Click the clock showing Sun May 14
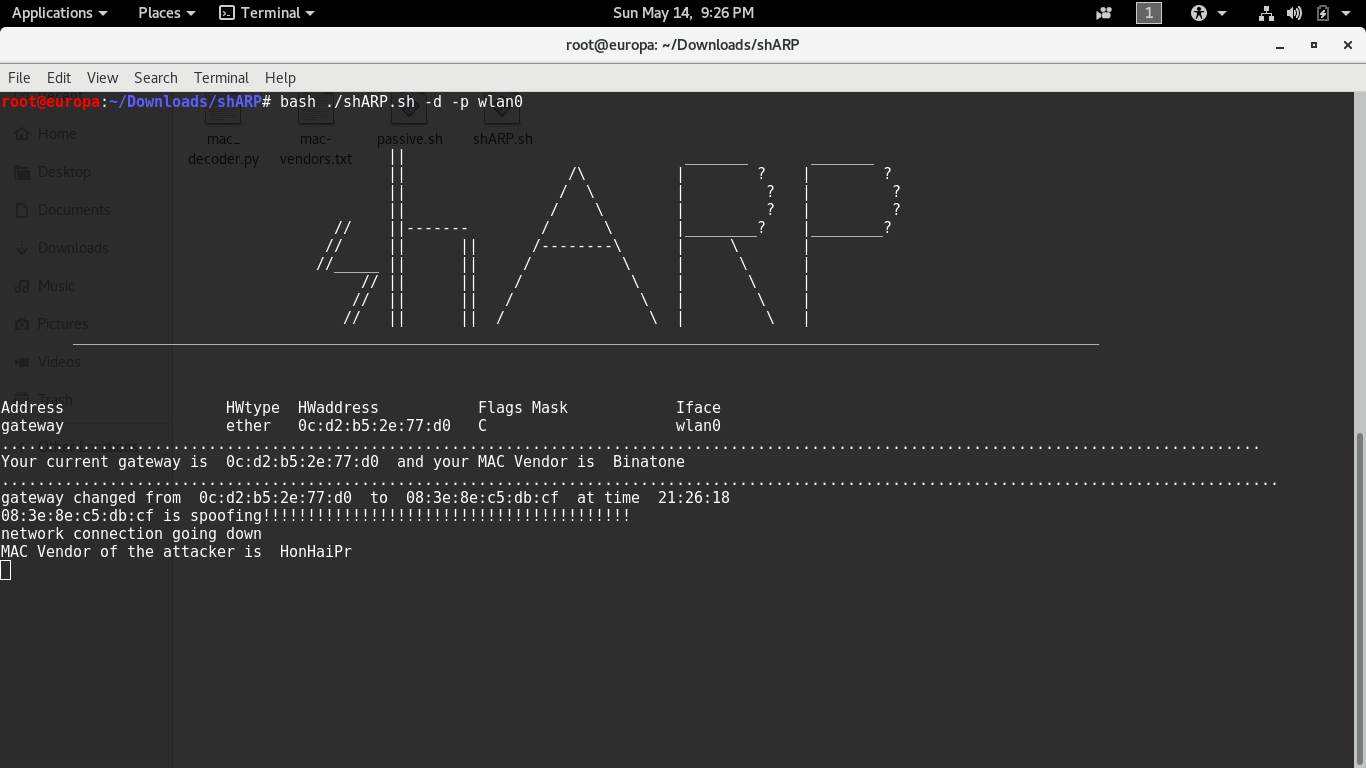Screen dimensions: 1366x768 [x=683, y=13]
